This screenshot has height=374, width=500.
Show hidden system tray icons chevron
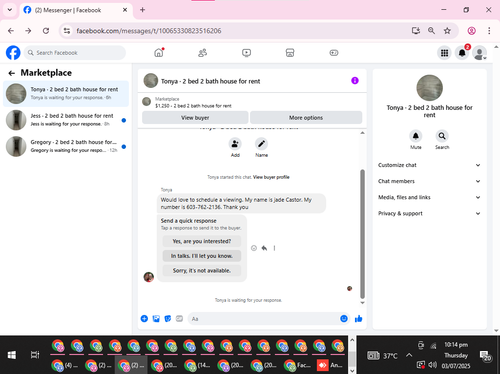point(409,355)
